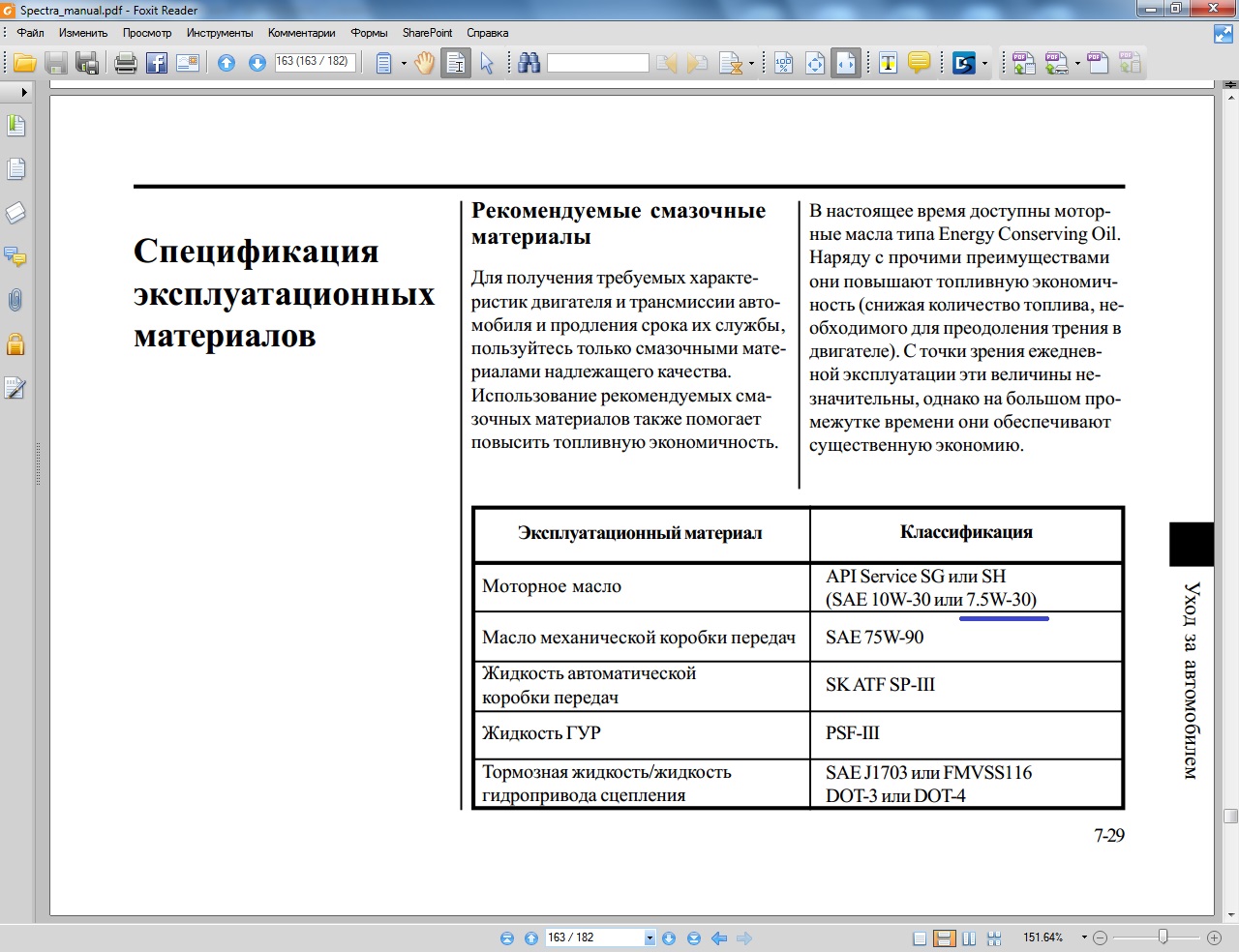Click the page layout document icon in toolbar
Viewport: 1239px width, 952px height.
(384, 64)
